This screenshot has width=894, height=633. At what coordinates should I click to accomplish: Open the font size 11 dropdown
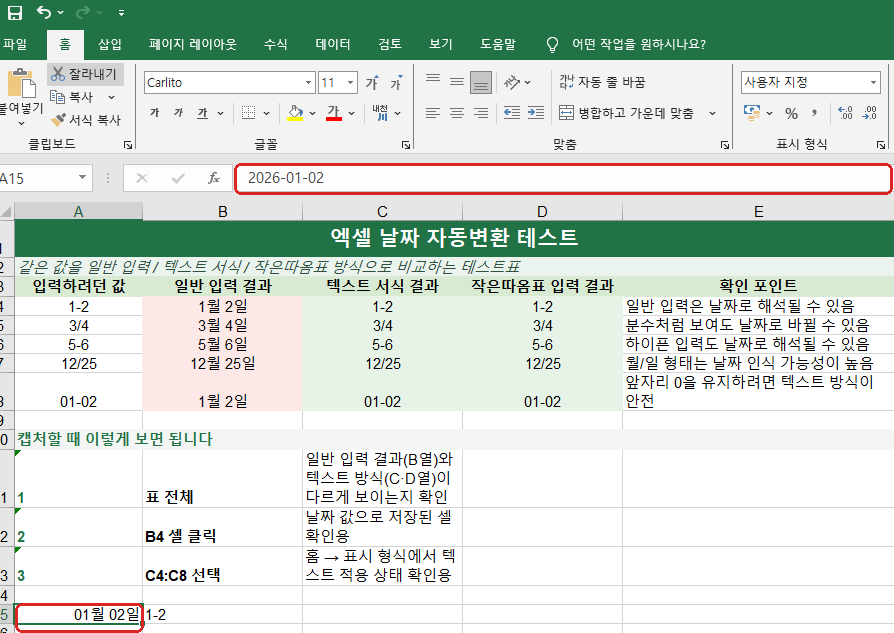coord(351,83)
